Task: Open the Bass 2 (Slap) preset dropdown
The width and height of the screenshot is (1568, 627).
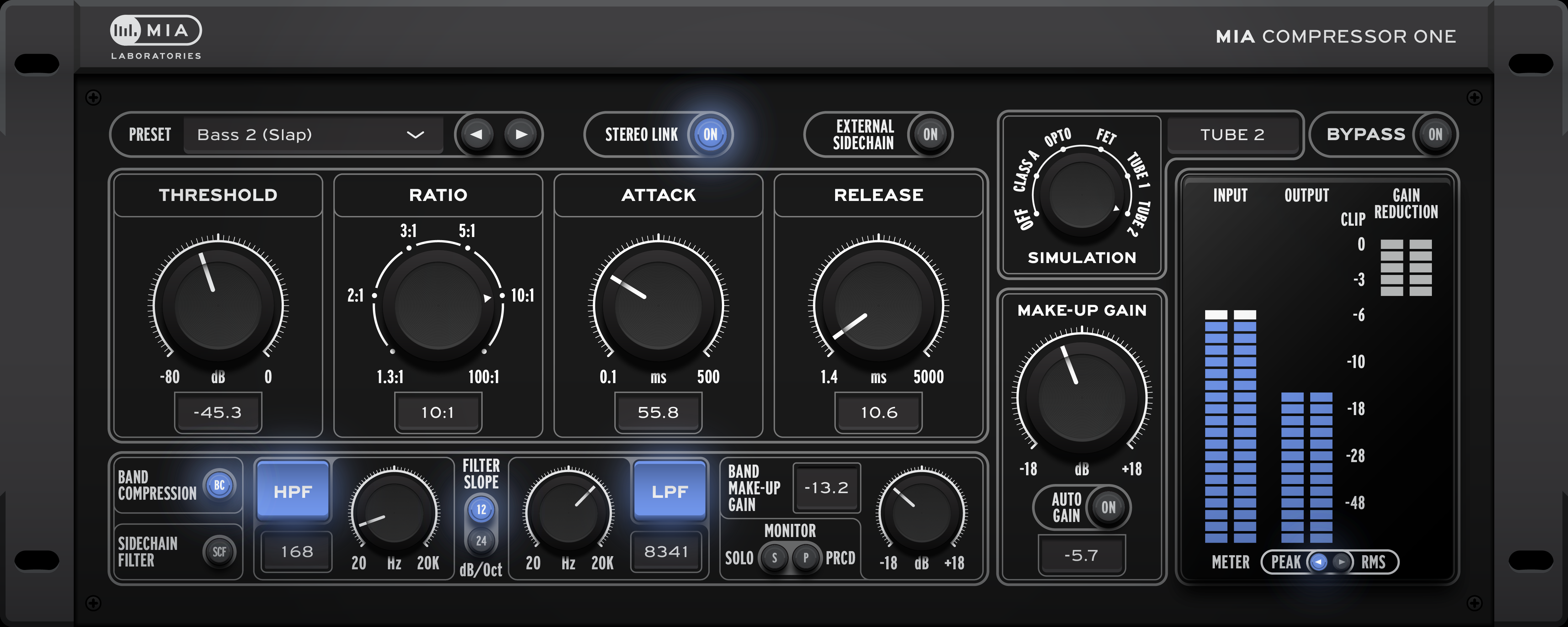Action: (313, 134)
